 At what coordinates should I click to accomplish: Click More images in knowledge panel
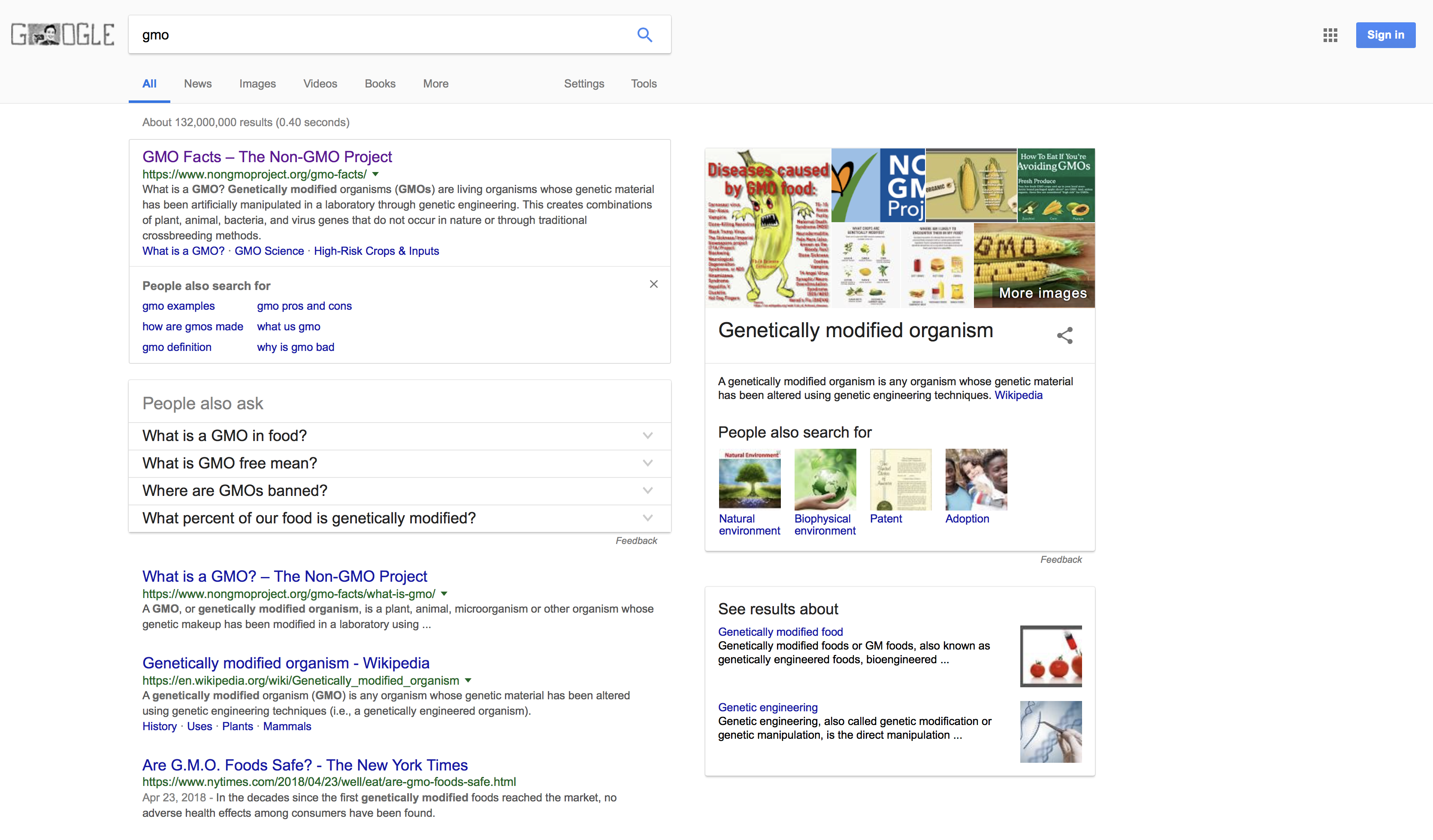pyautogui.click(x=1042, y=293)
